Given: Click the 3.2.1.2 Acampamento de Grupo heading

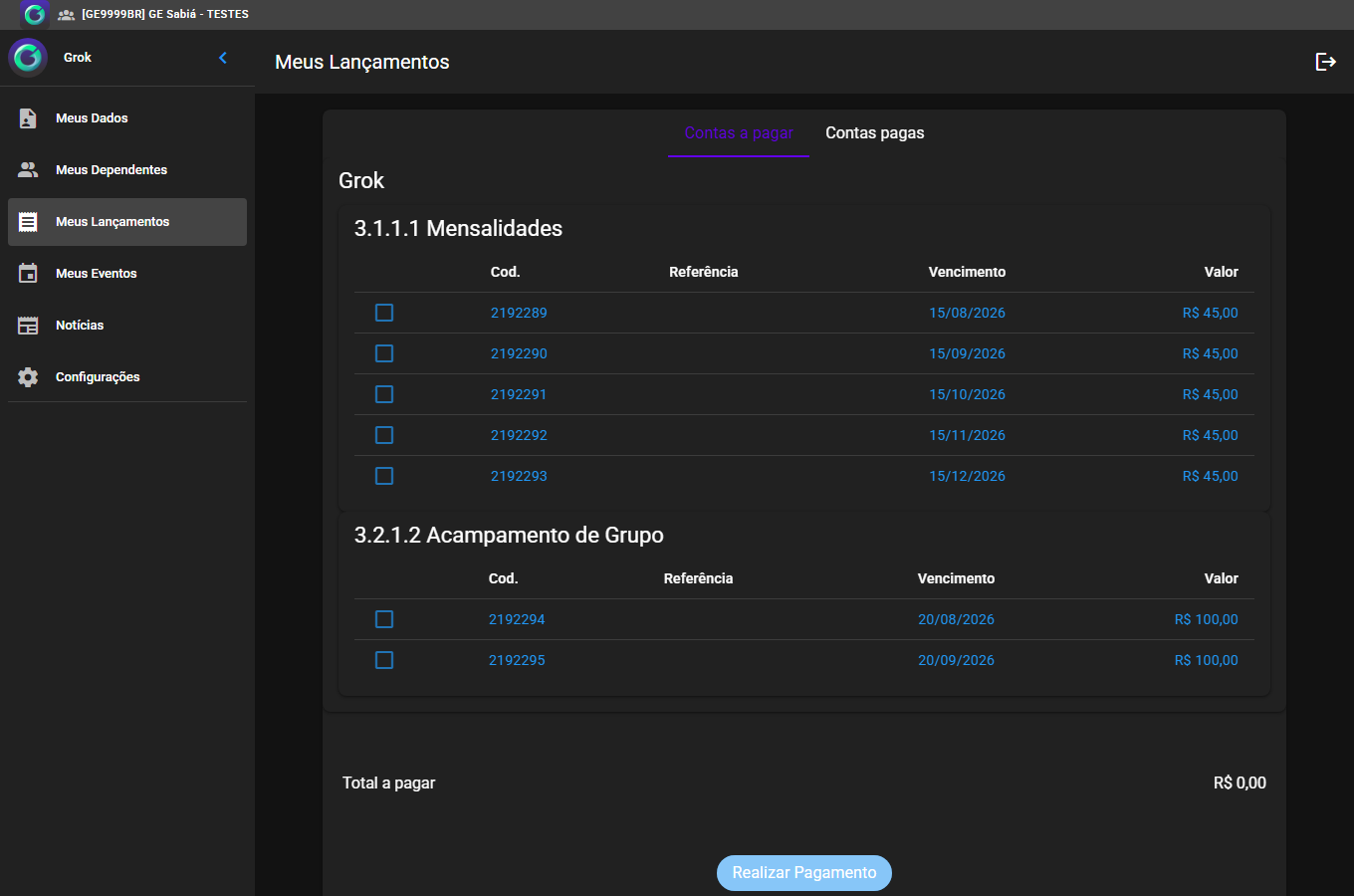Looking at the screenshot, I should (x=509, y=536).
